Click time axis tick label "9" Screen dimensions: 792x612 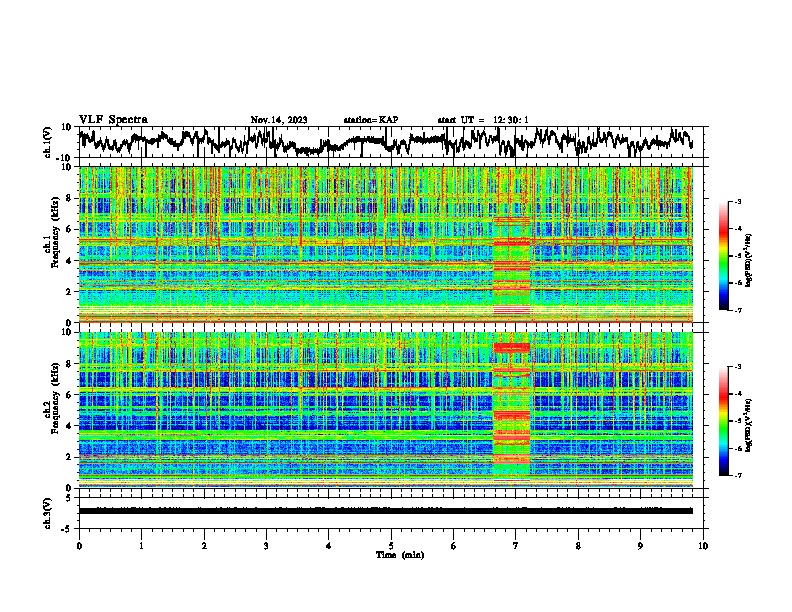640,546
